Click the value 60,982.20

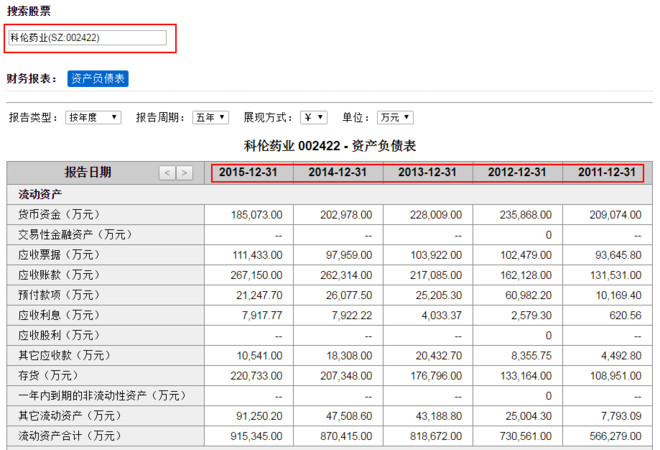click(529, 296)
